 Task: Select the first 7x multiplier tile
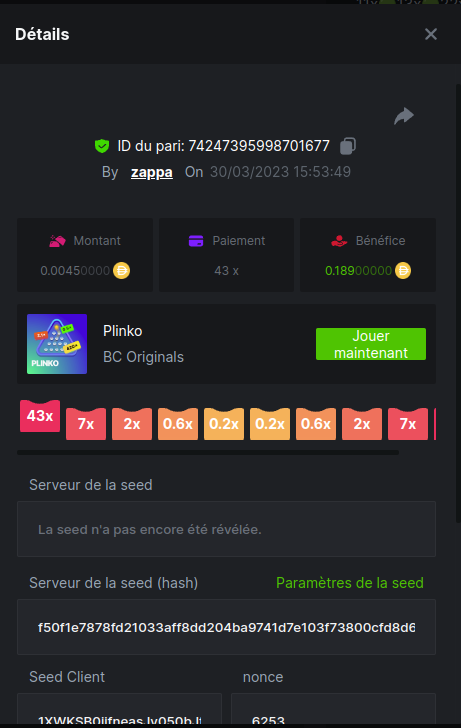[x=86, y=424]
